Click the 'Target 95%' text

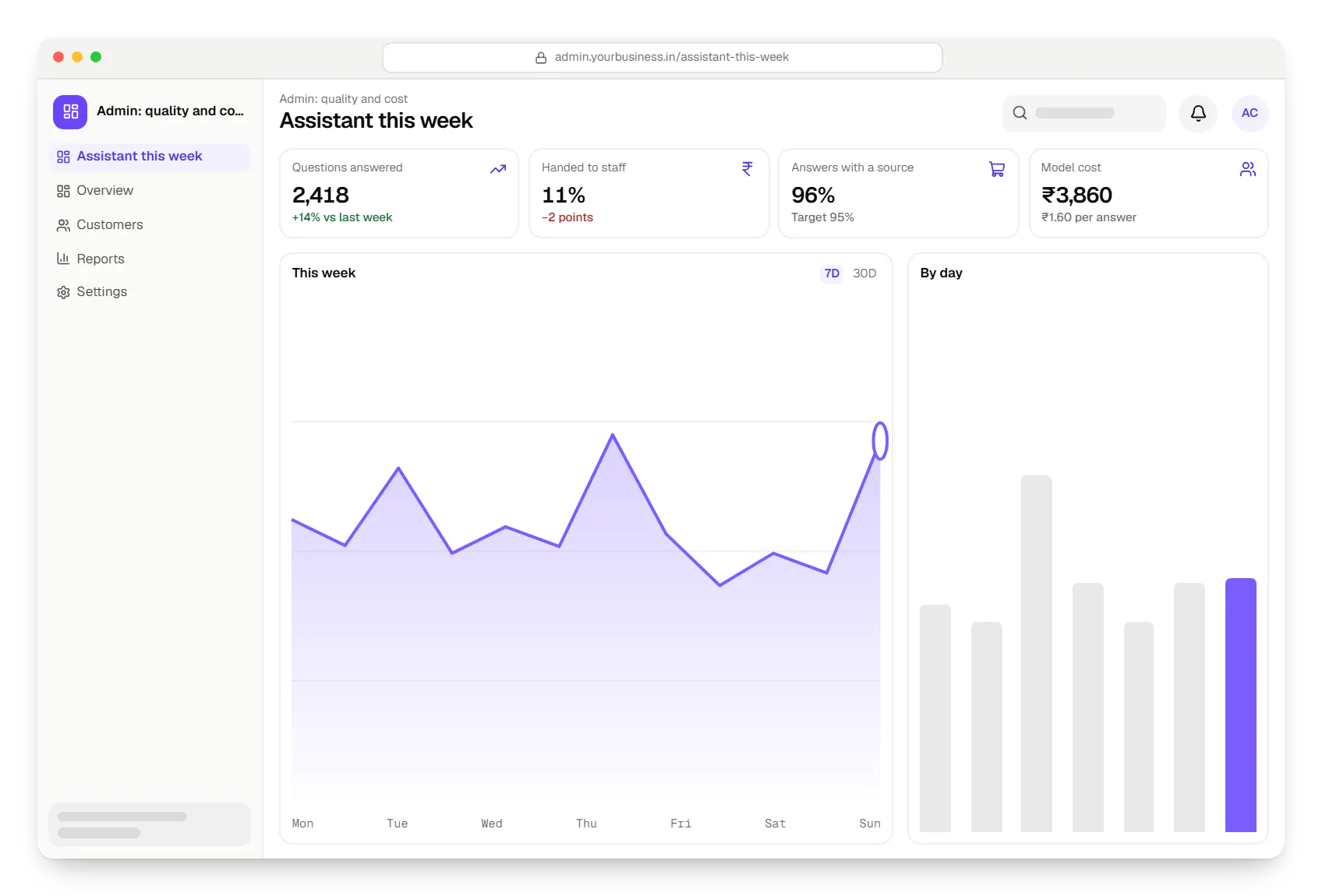[822, 217]
